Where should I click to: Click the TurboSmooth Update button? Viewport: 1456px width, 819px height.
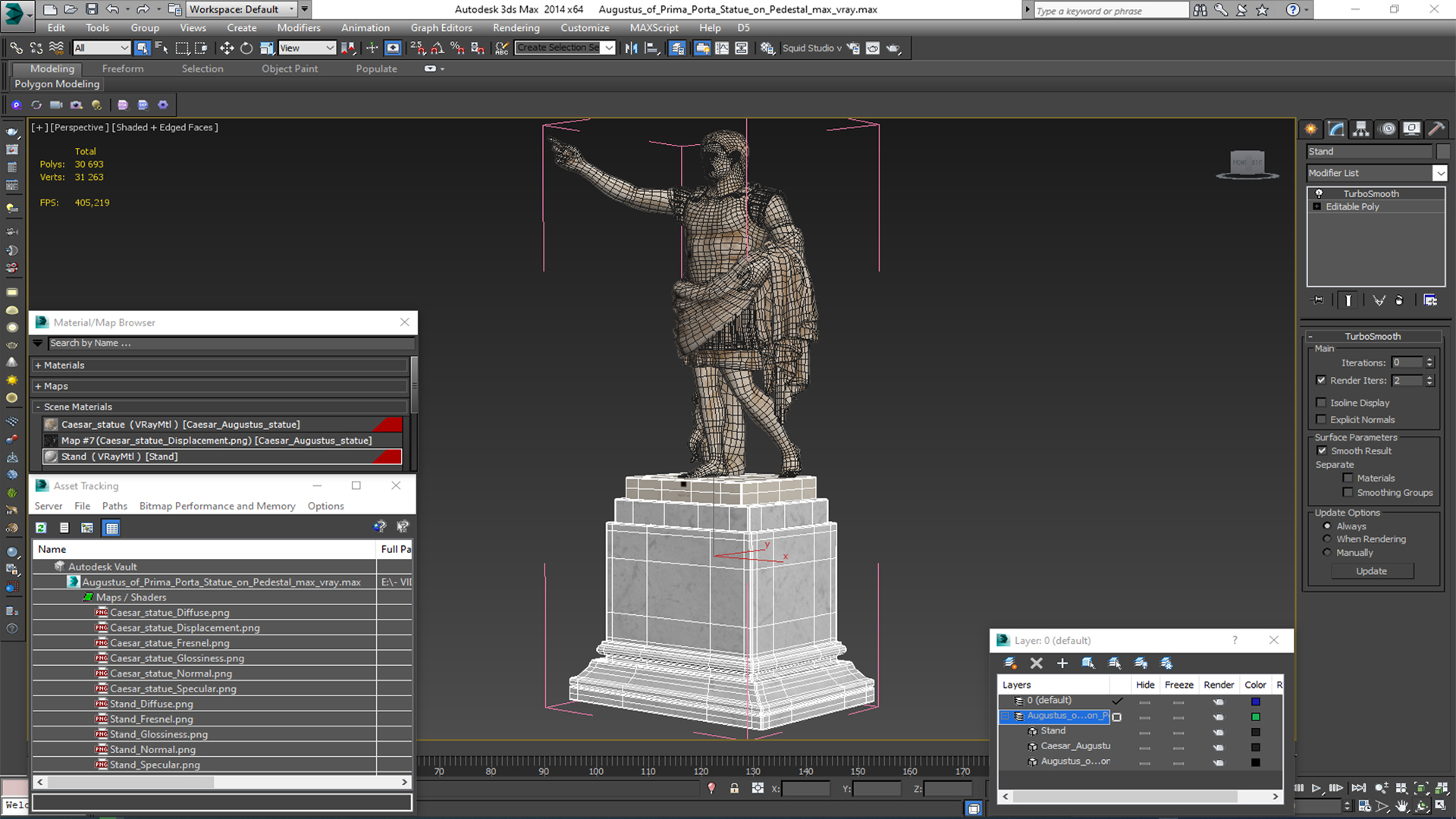1372,571
